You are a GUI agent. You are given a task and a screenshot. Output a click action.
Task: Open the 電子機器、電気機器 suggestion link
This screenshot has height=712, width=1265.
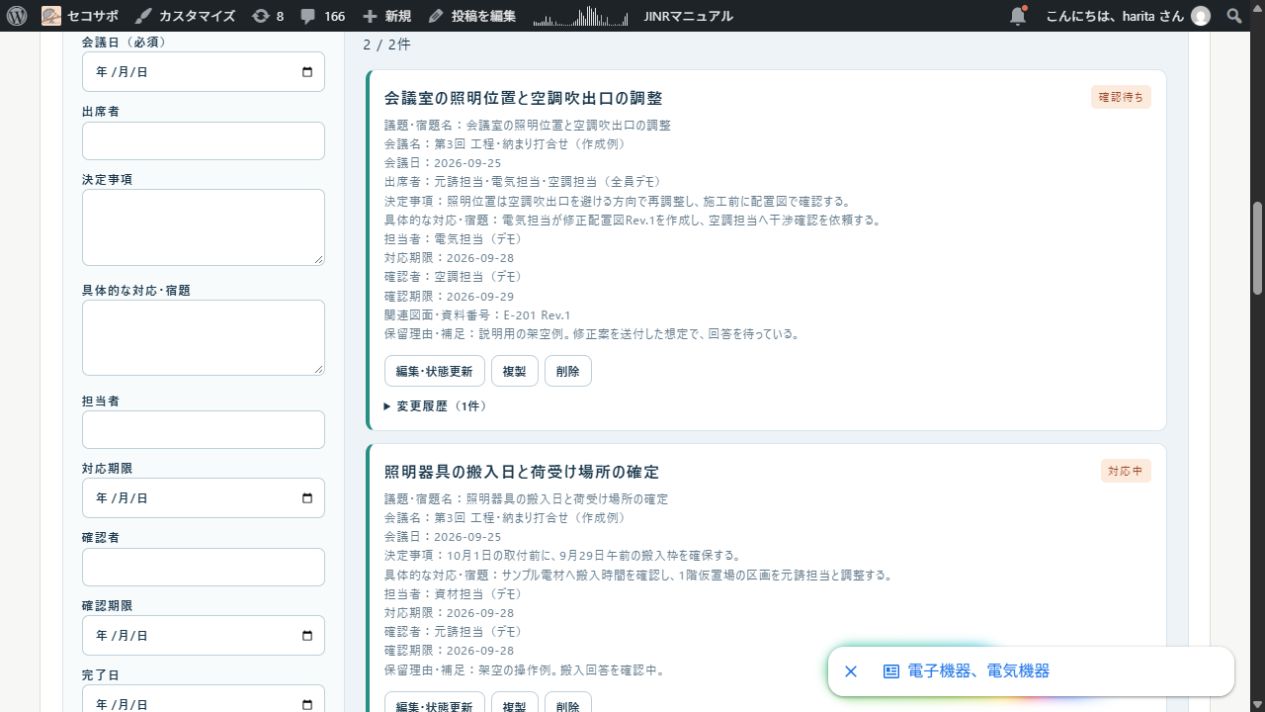click(978, 671)
